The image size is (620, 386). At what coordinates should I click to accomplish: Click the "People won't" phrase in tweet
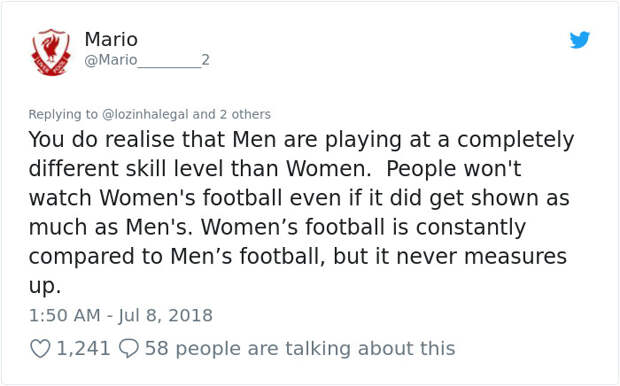454,168
